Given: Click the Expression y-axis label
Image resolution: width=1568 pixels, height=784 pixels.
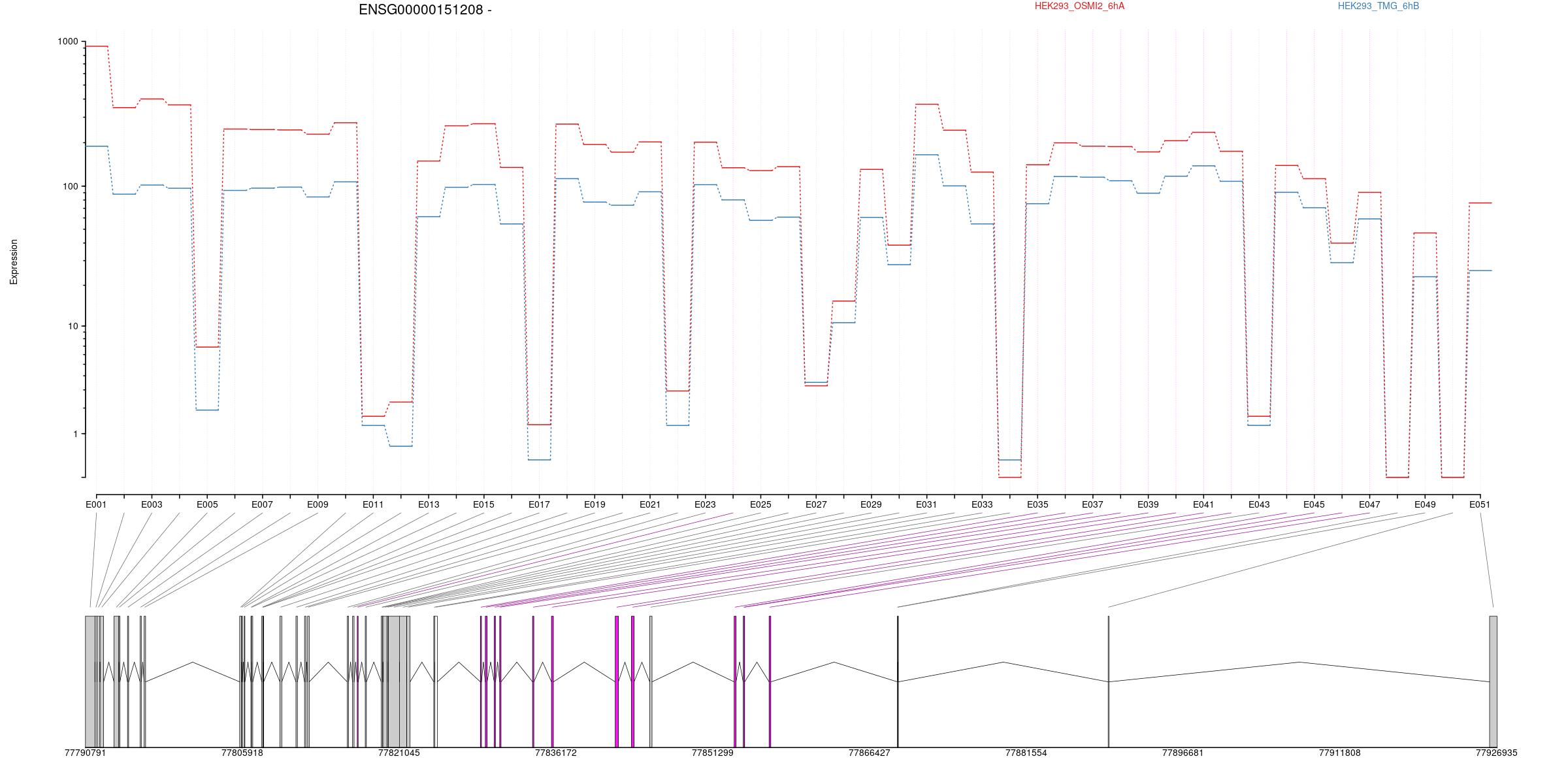Looking at the screenshot, I should [x=14, y=261].
